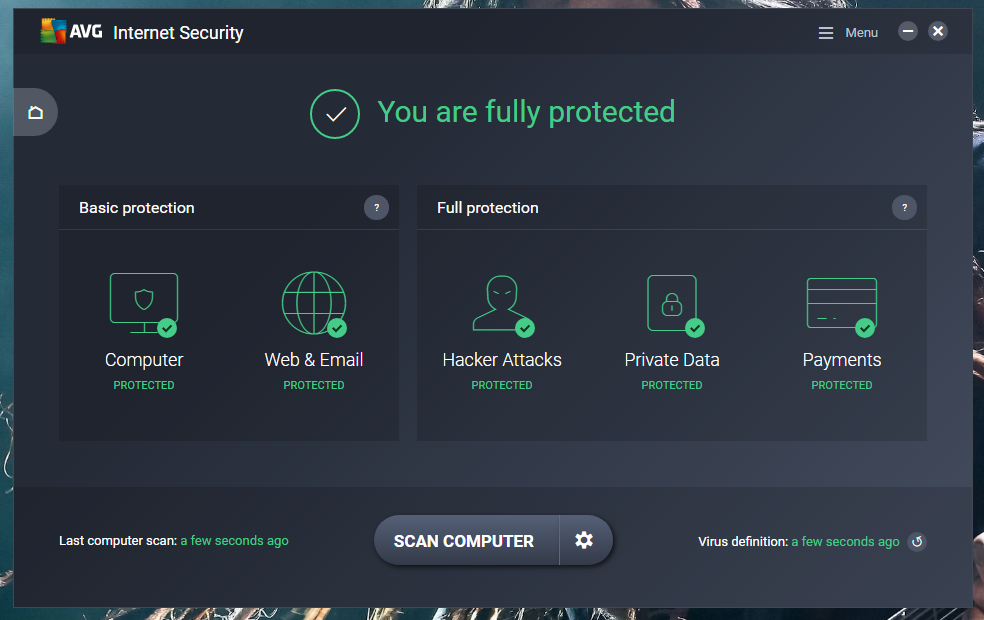The height and width of the screenshot is (620, 984).
Task: Click the Home icon on the left edge
Action: coord(35,111)
